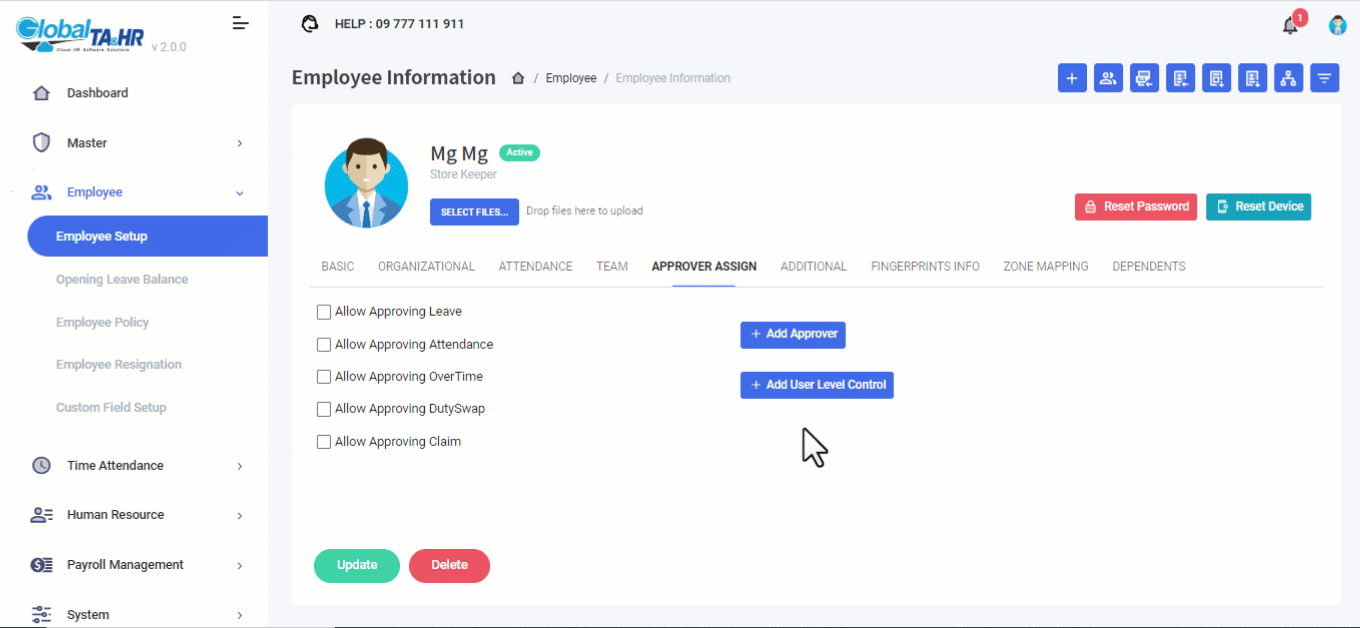Open user profile avatar in top bar

pos(1337,26)
